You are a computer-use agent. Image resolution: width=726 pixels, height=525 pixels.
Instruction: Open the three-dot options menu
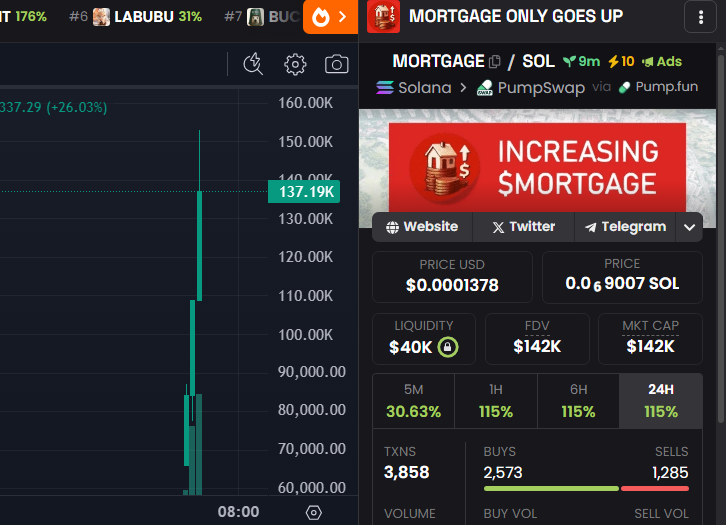click(701, 18)
